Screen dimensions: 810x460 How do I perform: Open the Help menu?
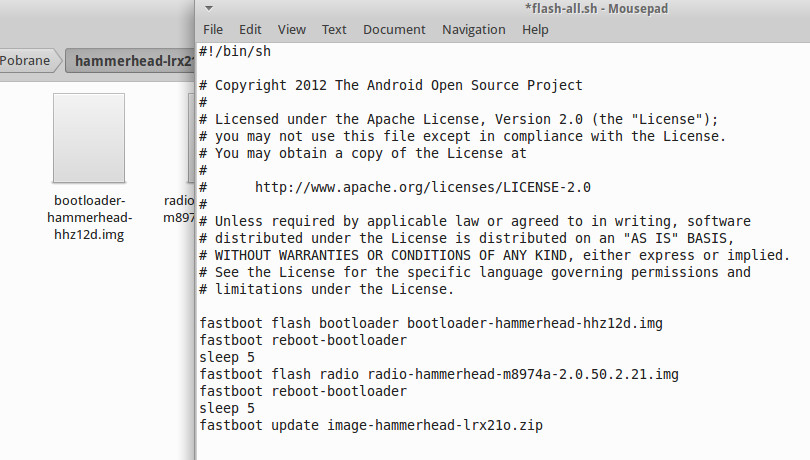point(535,29)
